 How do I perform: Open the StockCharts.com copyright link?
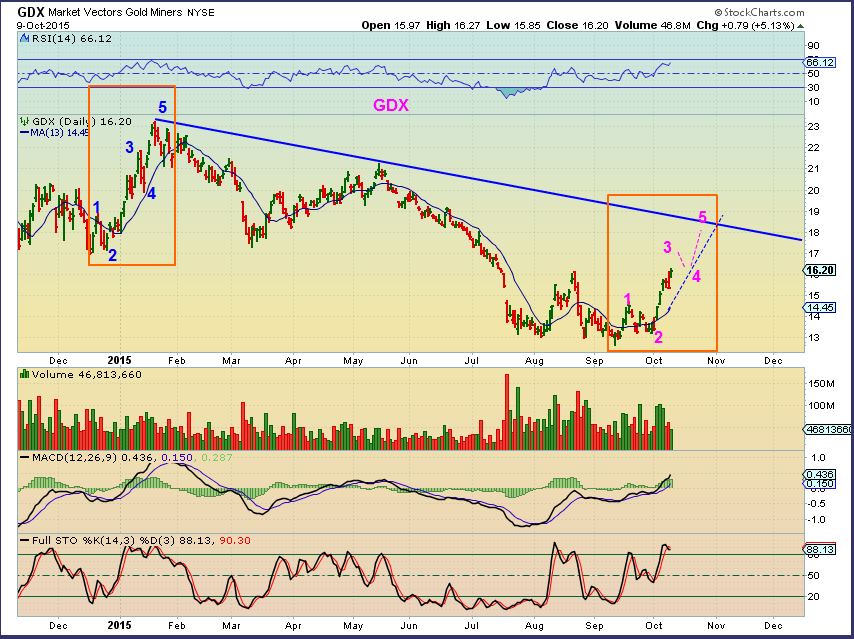pyautogui.click(x=759, y=12)
